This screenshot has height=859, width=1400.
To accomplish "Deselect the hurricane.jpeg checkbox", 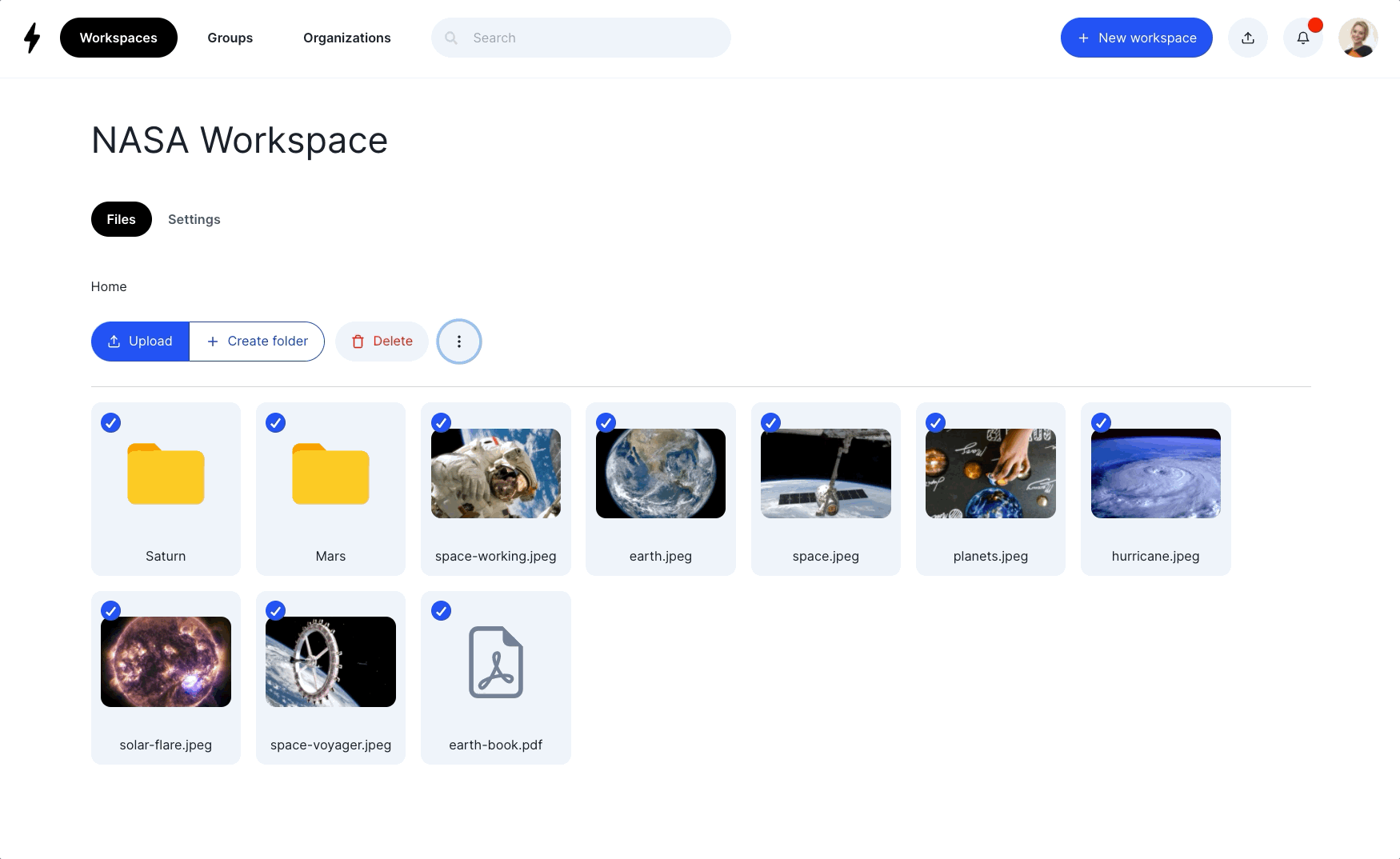I will click(x=1101, y=422).
